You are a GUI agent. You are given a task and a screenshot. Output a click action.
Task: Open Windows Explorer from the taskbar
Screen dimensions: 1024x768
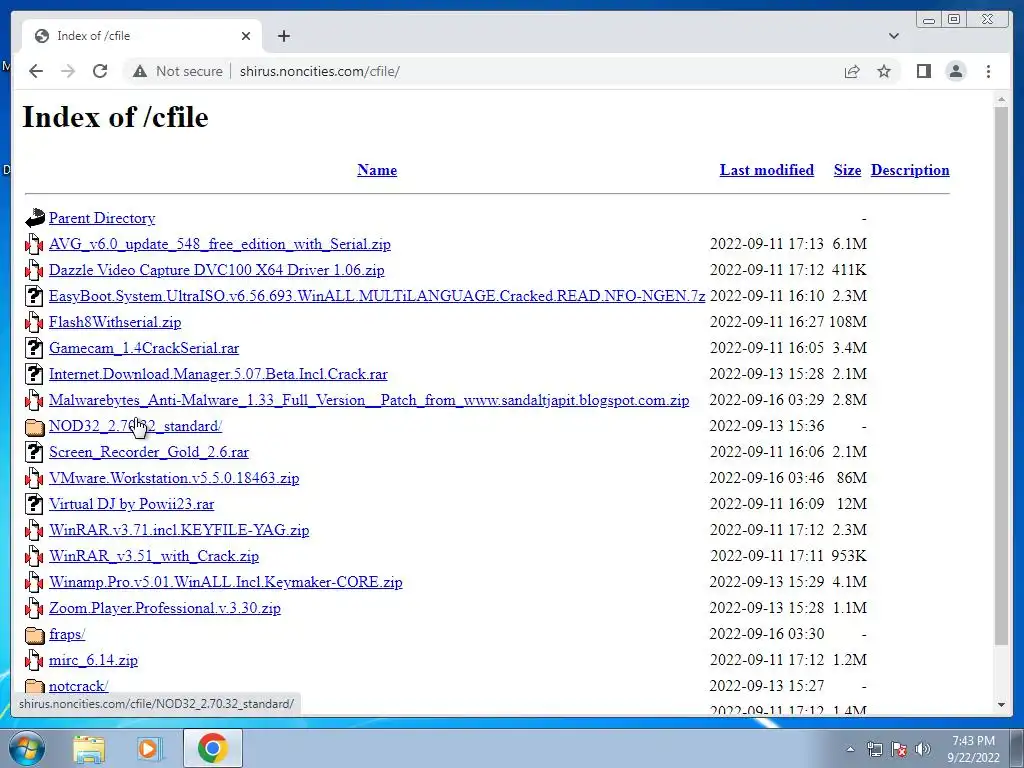[89, 748]
